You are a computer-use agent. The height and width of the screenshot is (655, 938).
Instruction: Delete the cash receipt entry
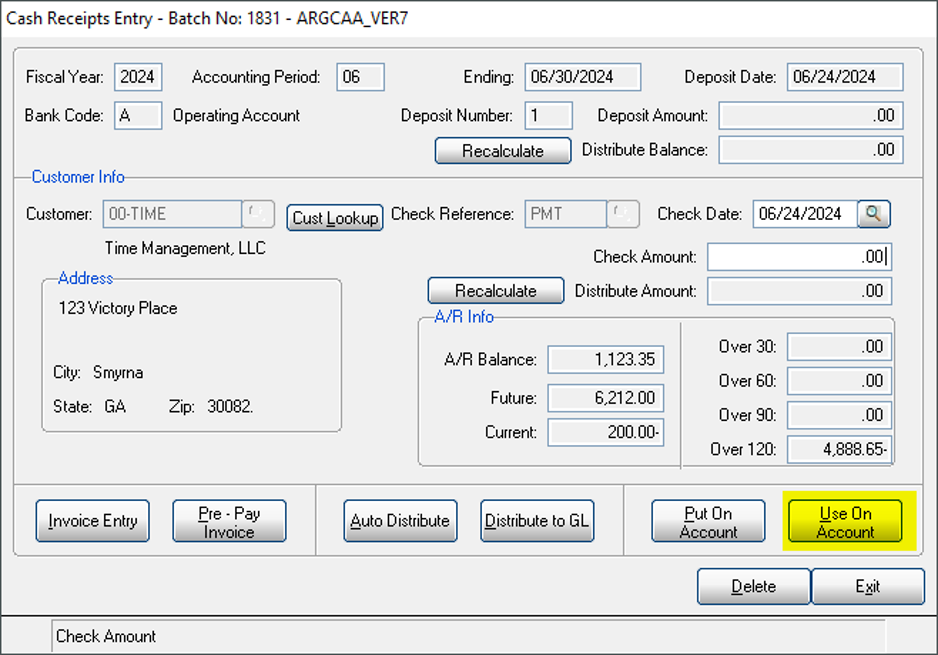pyautogui.click(x=754, y=586)
